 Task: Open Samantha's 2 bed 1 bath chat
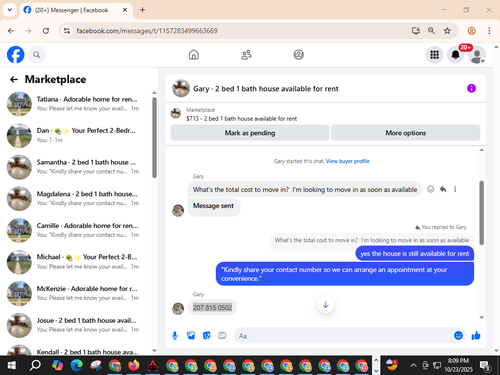click(79, 167)
